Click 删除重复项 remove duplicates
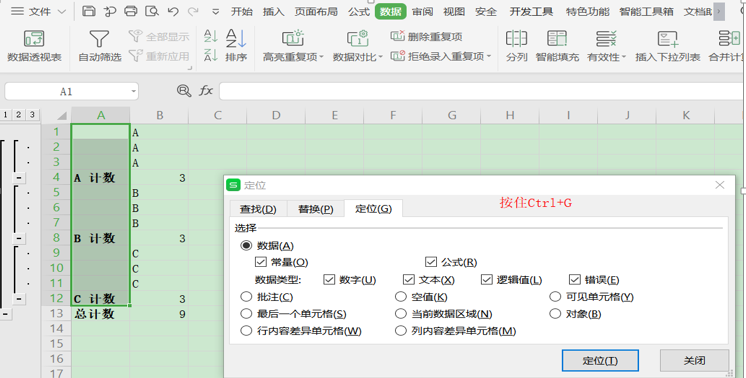The image size is (746, 378). point(426,36)
